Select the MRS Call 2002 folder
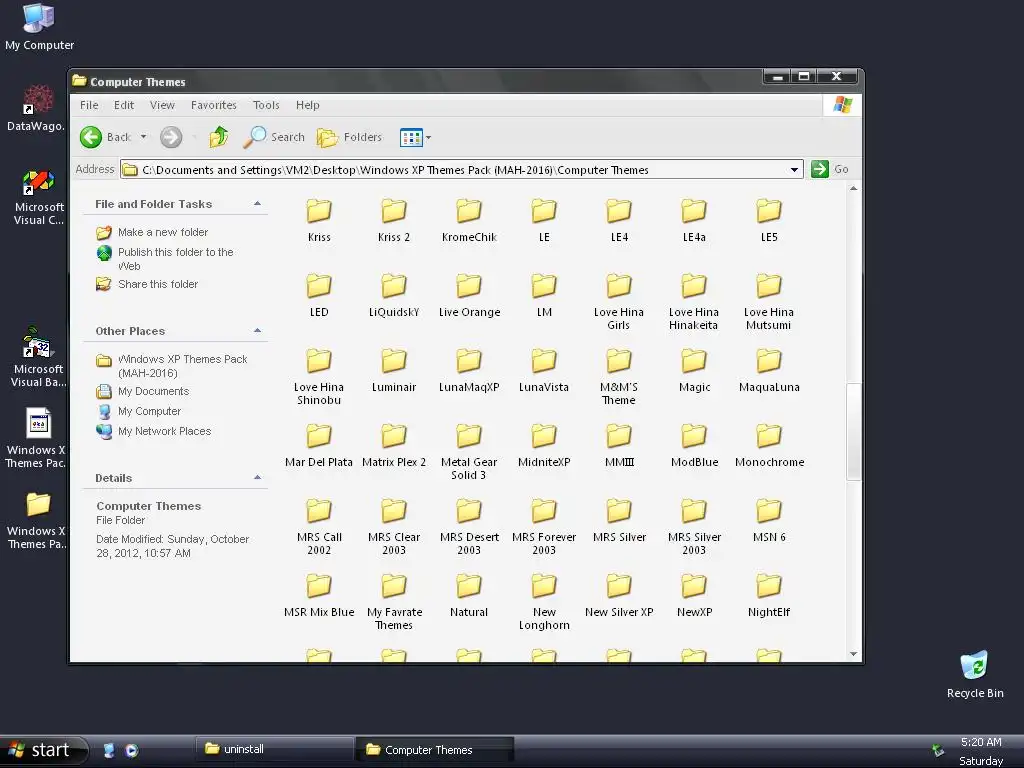This screenshot has height=768, width=1024. 319,527
